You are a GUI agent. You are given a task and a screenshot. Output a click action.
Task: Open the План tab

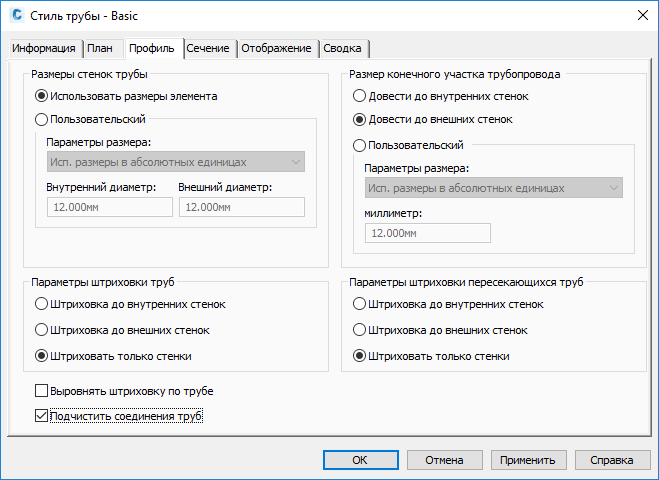pos(100,48)
